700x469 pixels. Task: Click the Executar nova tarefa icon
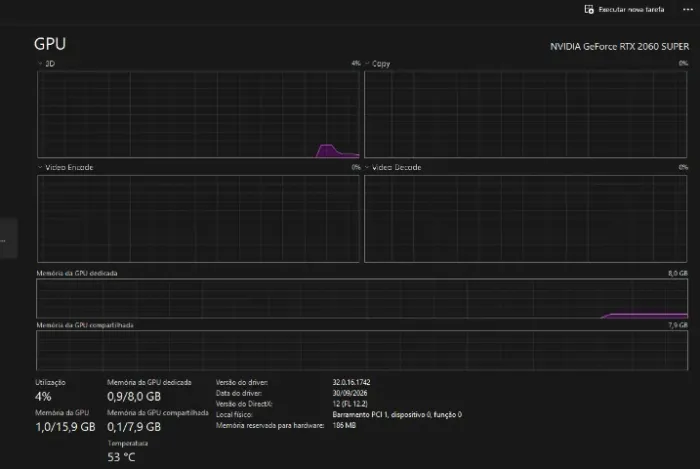point(589,9)
